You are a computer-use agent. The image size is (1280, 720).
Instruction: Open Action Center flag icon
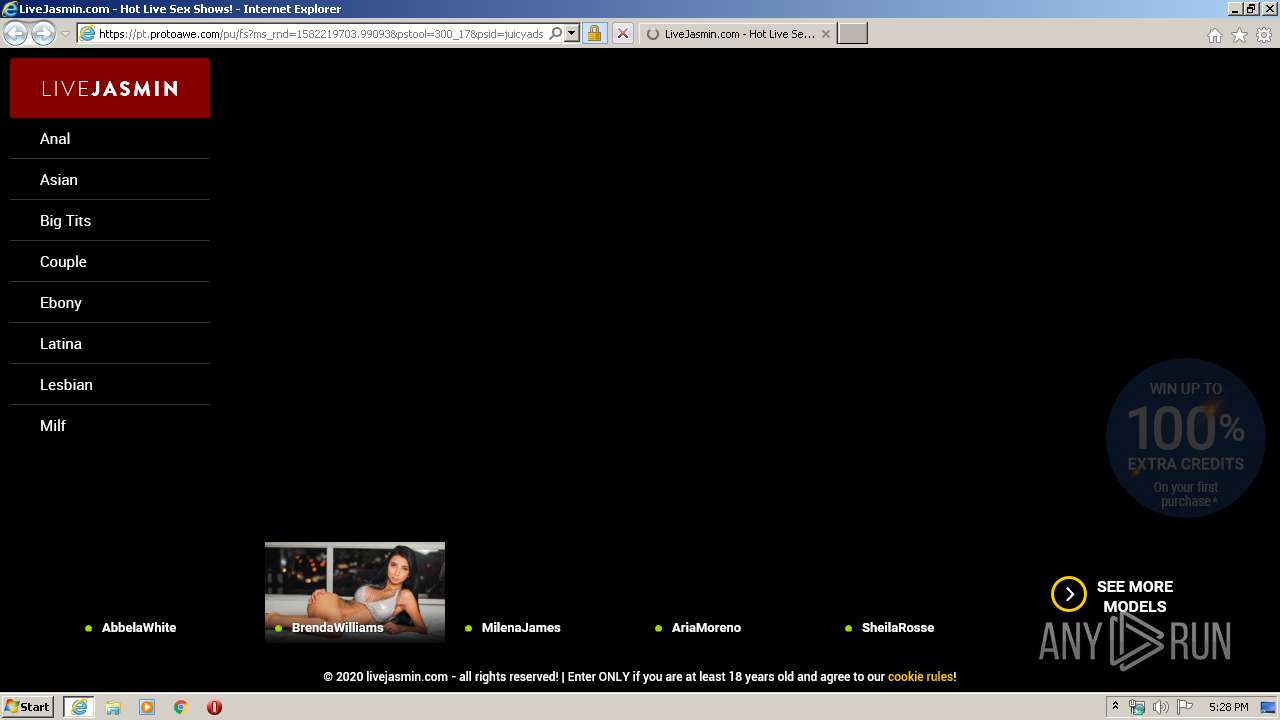click(x=1185, y=707)
